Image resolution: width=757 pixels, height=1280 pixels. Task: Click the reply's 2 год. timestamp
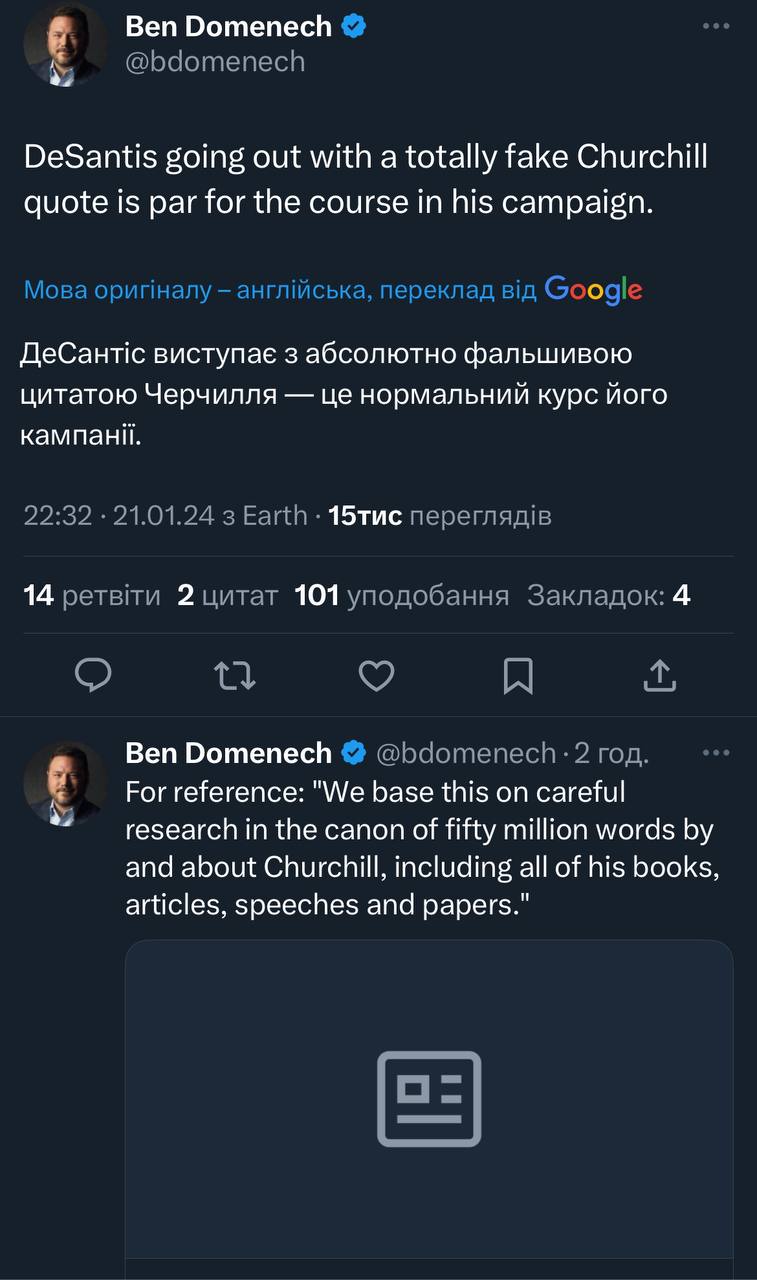[610, 753]
